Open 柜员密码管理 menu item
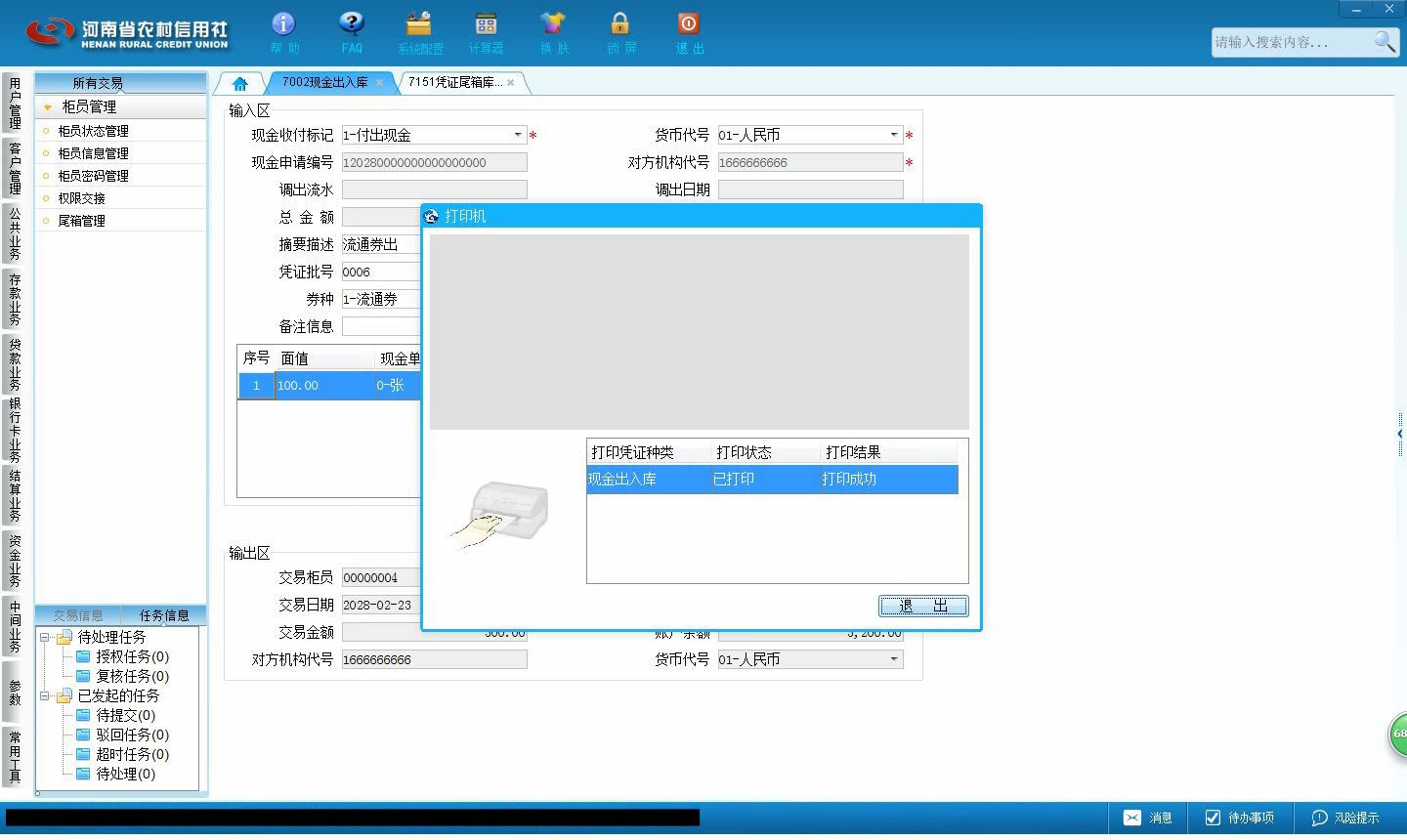This screenshot has width=1407, height=840. point(93,176)
